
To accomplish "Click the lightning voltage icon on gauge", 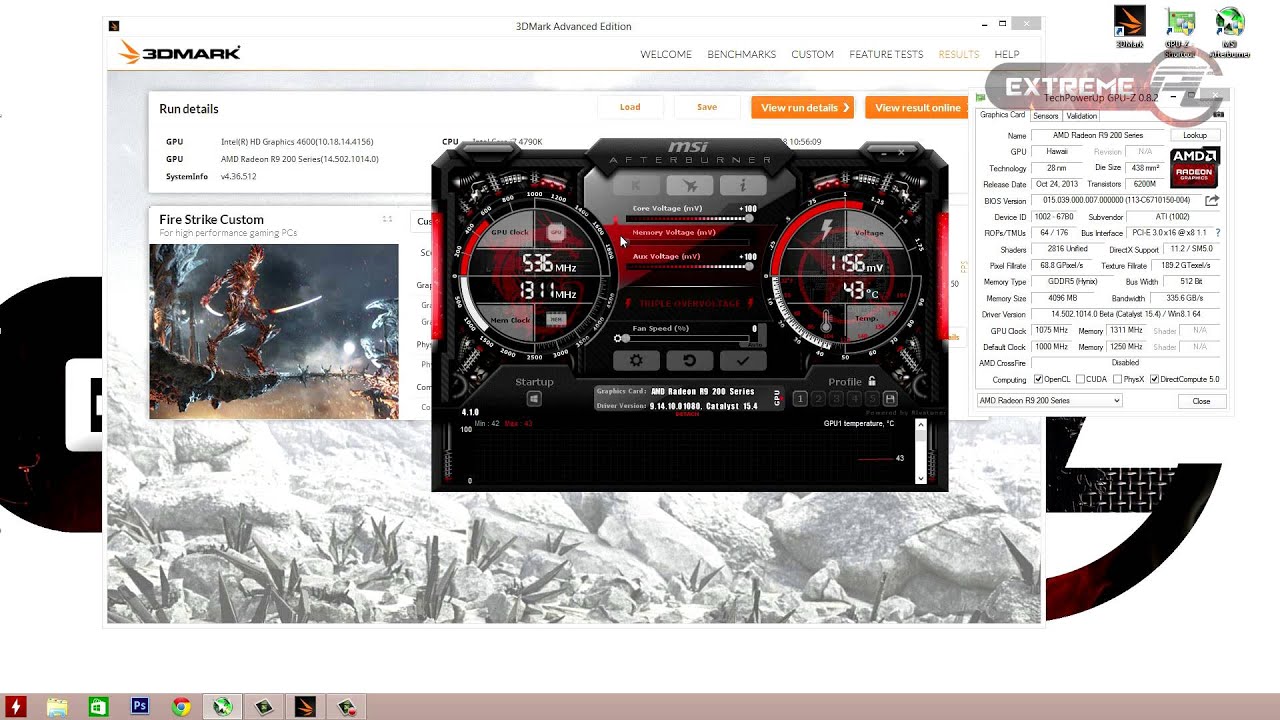I will 826,231.
